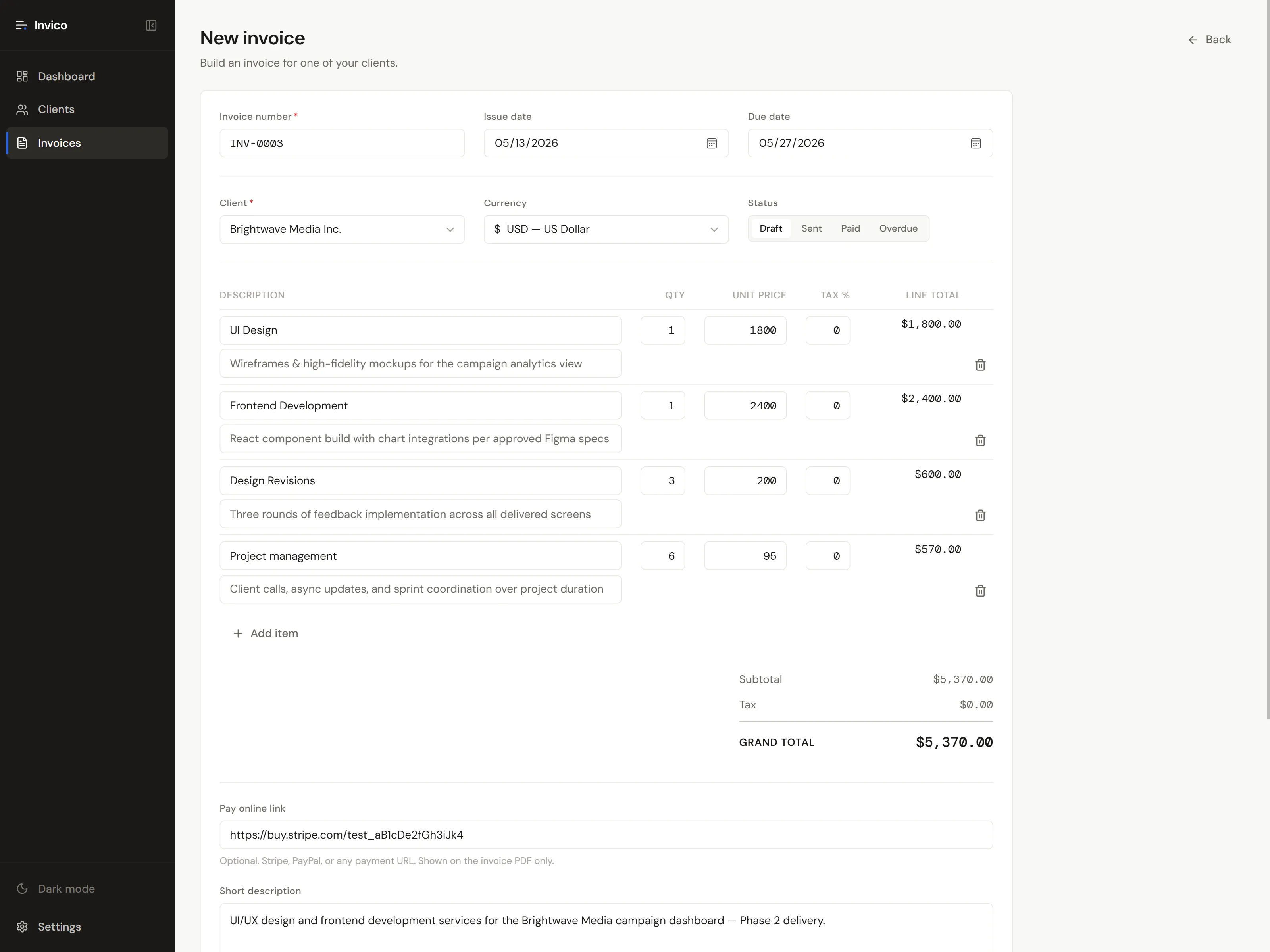Edit quantity for UI Design

point(662,330)
